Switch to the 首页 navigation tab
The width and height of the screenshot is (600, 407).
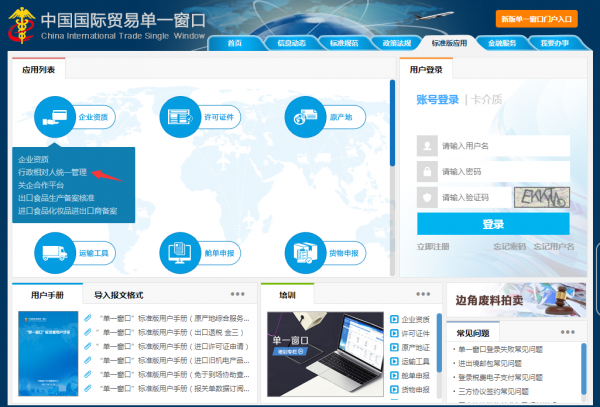click(x=235, y=44)
